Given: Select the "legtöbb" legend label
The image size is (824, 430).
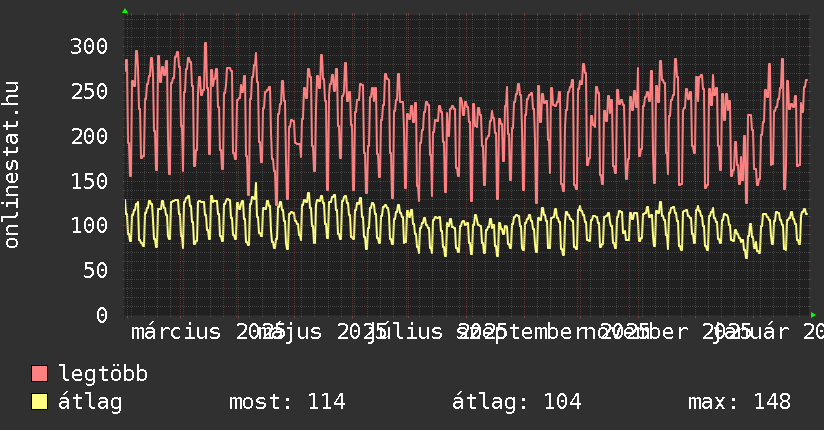Looking at the screenshot, I should 103,374.
